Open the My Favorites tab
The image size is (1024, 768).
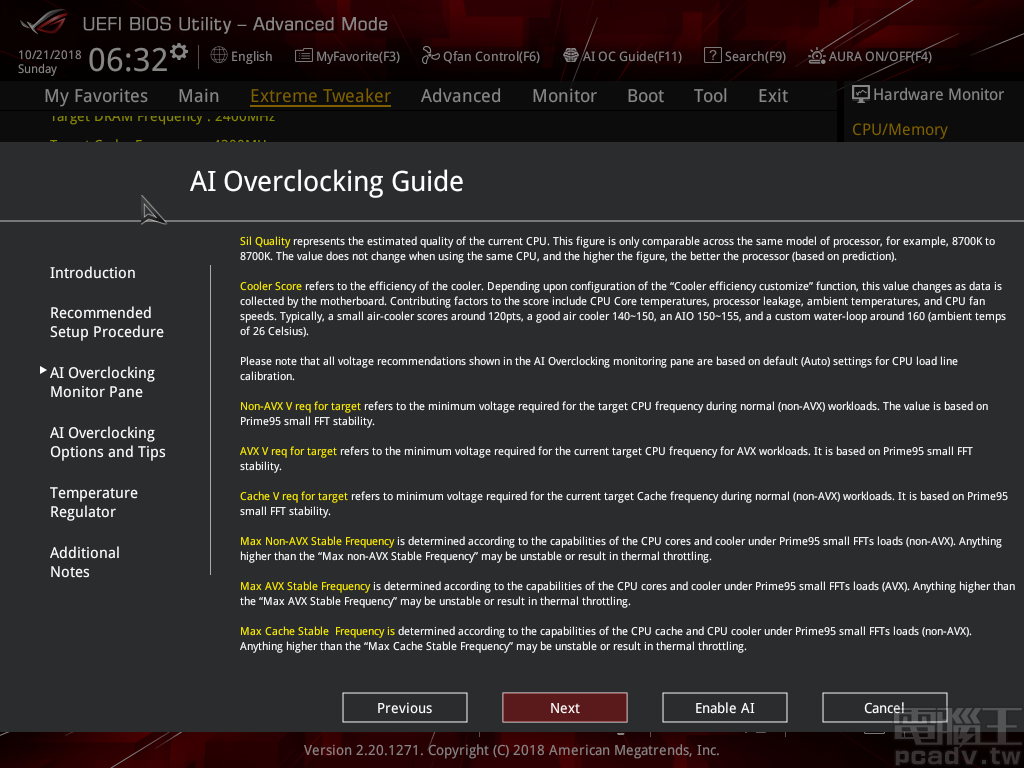pos(96,96)
